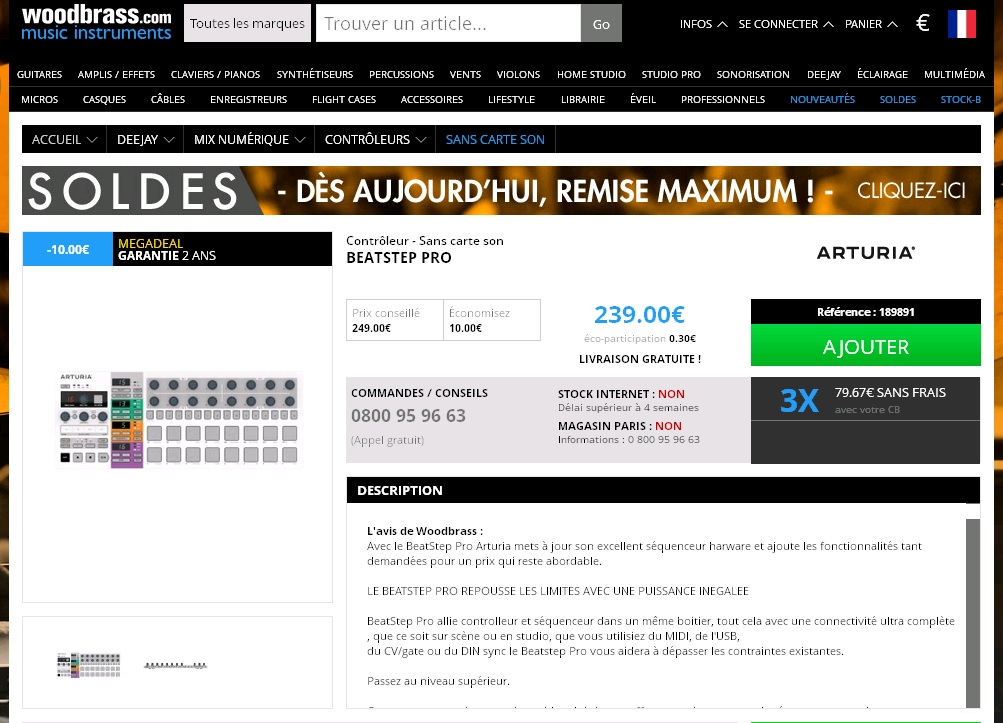Open the CÂBLES category
This screenshot has width=1003, height=723.
click(168, 99)
